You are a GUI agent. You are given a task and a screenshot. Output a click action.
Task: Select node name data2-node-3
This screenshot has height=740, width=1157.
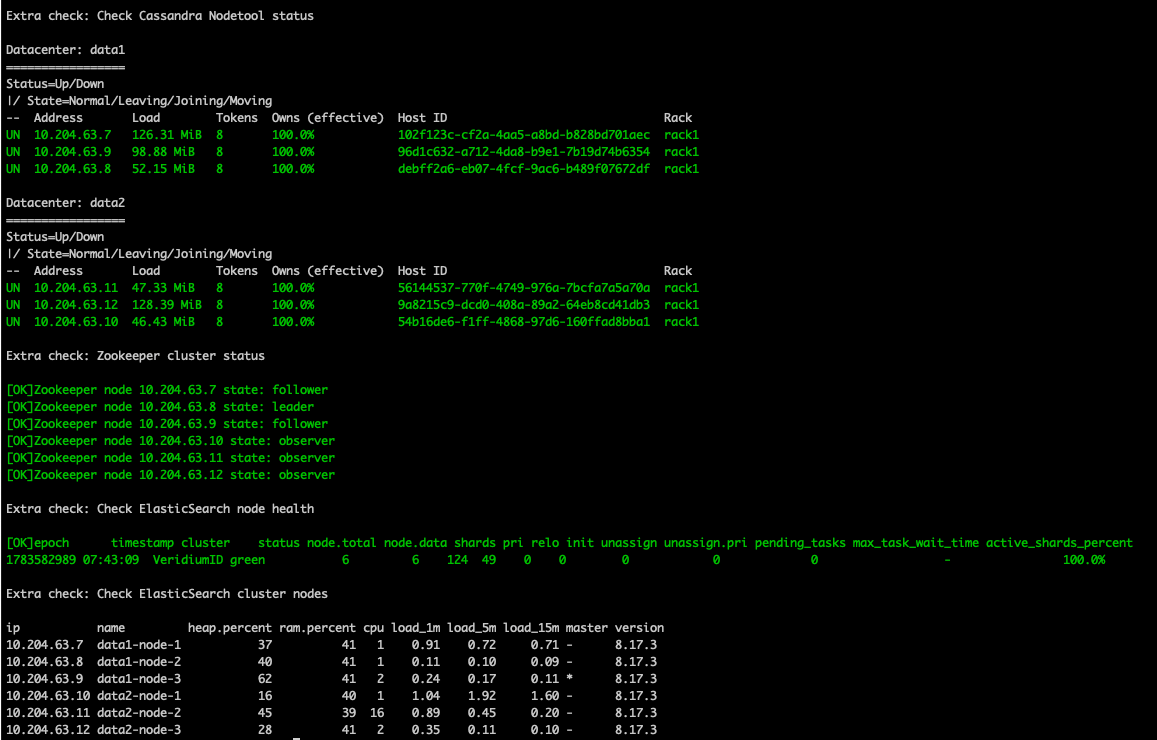[x=139, y=730]
